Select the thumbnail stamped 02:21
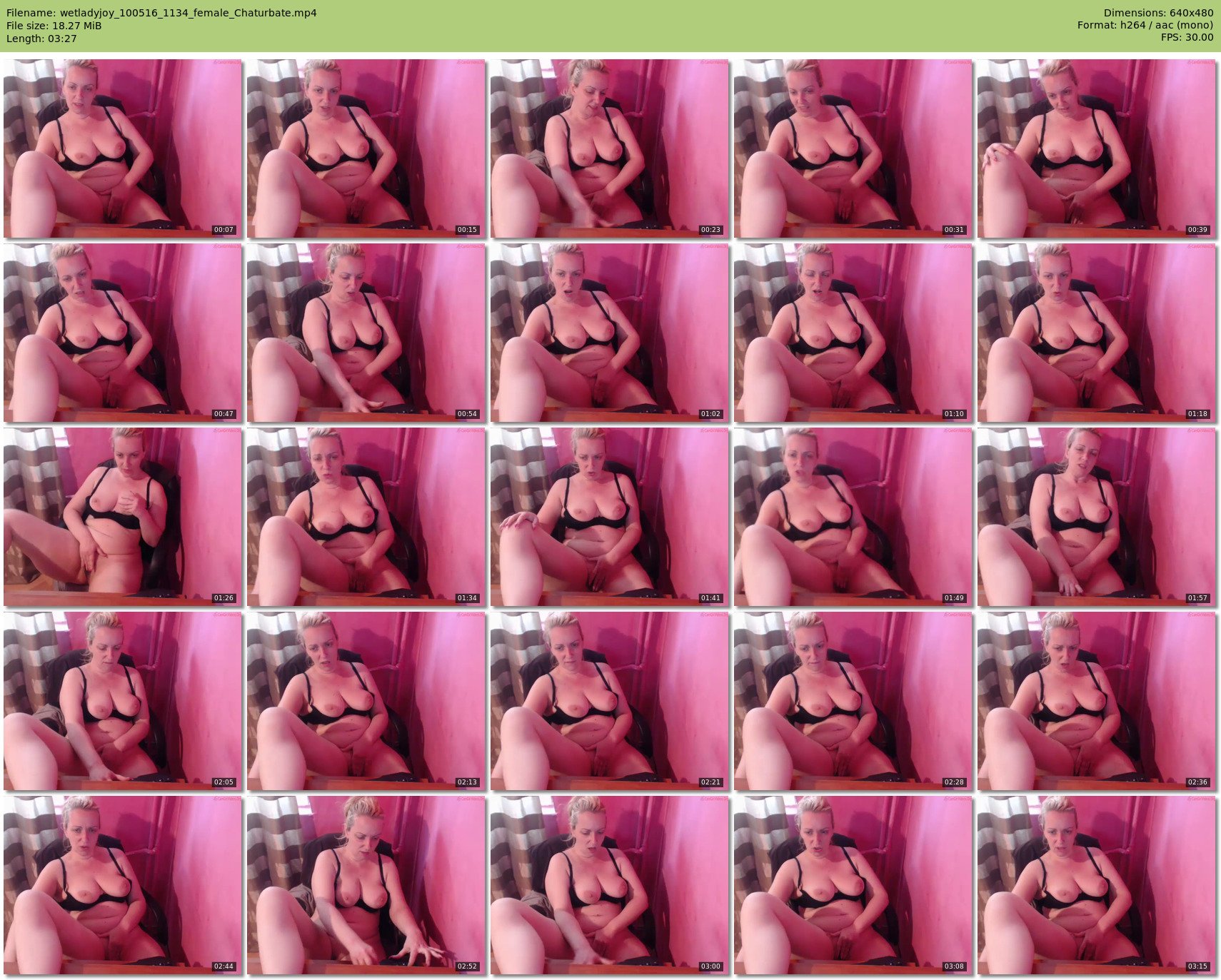This screenshot has width=1221, height=980. (610, 701)
